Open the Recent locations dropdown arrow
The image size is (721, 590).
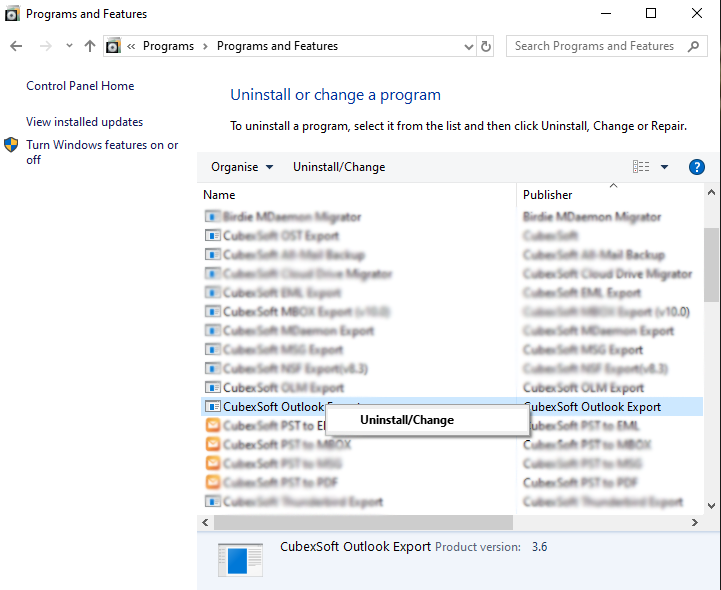(69, 46)
